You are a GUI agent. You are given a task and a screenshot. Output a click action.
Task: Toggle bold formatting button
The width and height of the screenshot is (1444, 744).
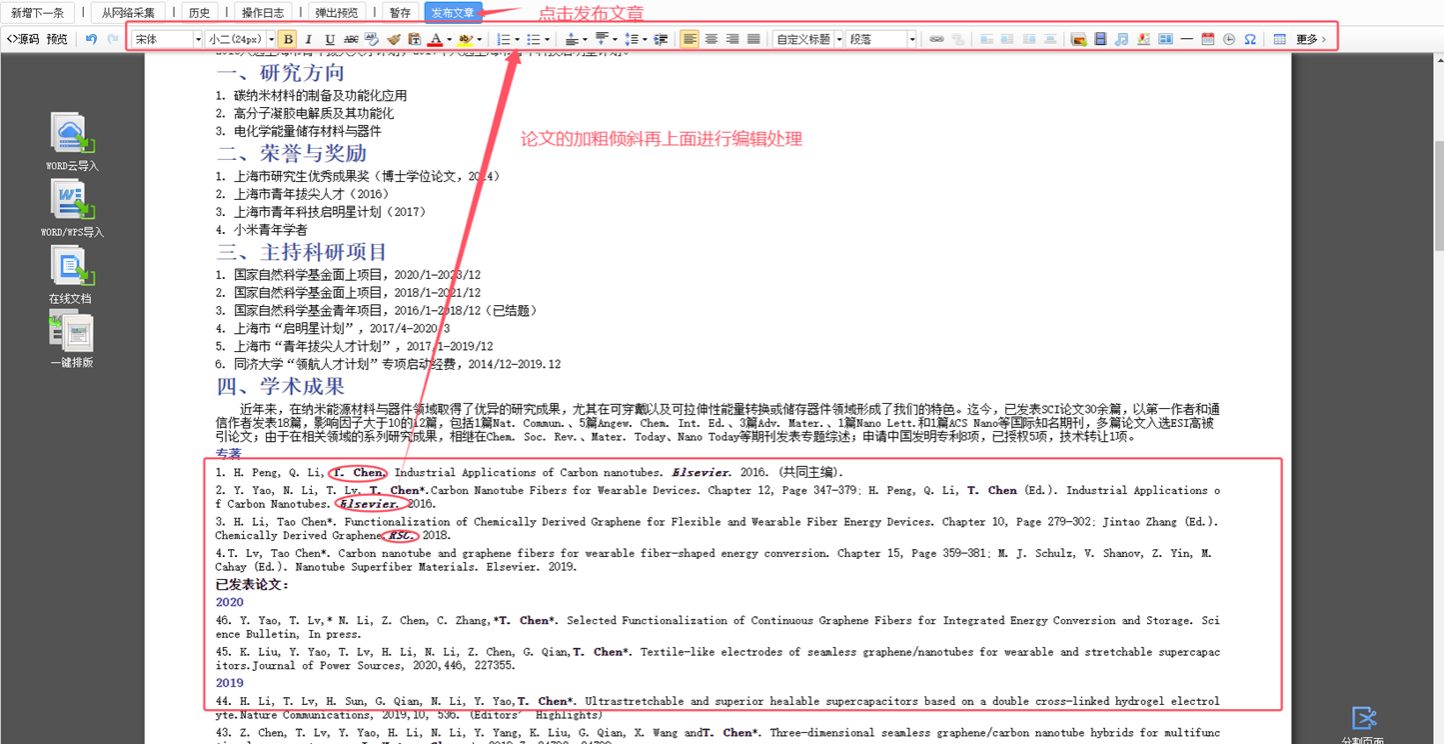tap(288, 39)
